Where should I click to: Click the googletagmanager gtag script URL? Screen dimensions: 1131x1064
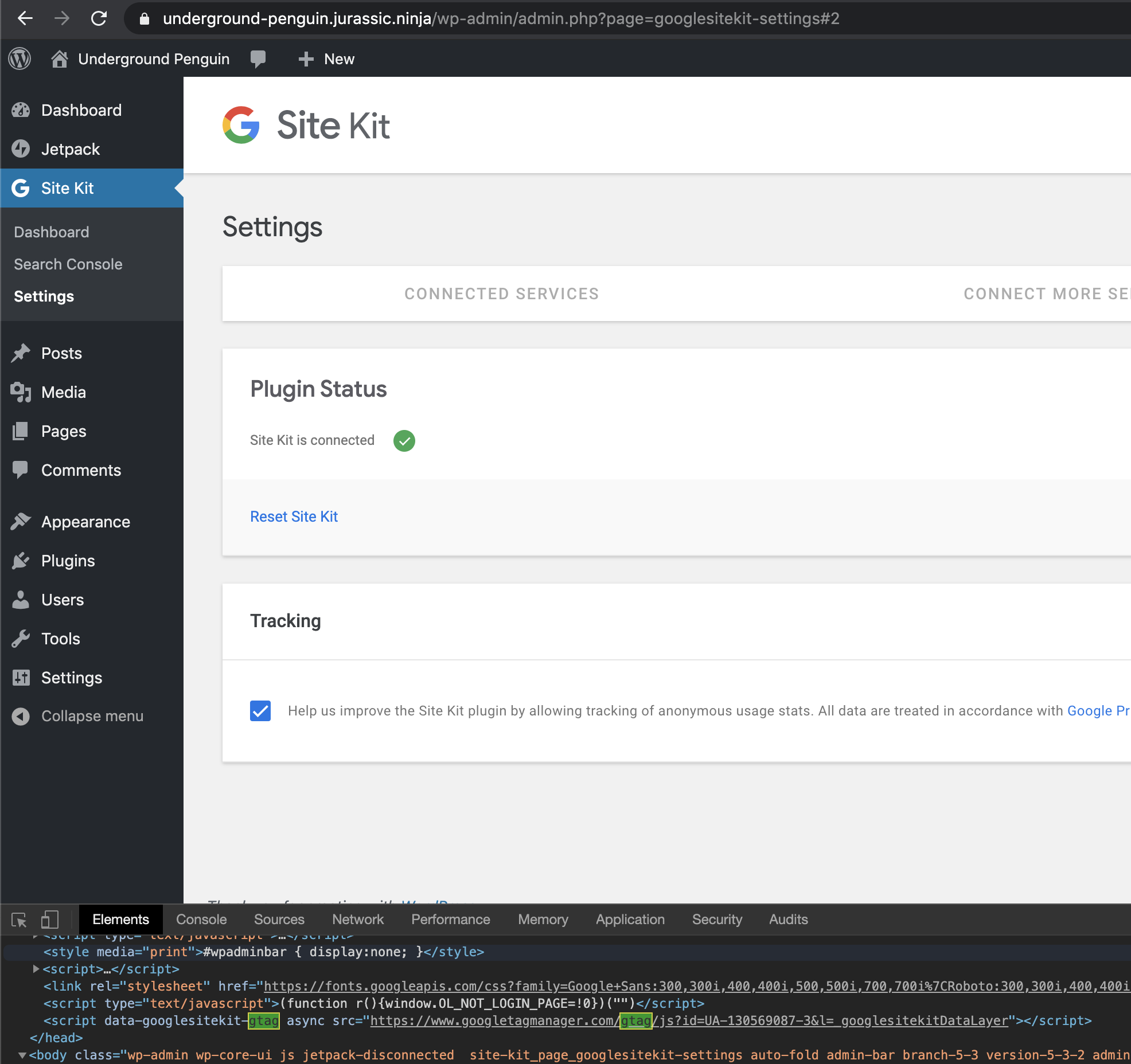coord(689,1020)
